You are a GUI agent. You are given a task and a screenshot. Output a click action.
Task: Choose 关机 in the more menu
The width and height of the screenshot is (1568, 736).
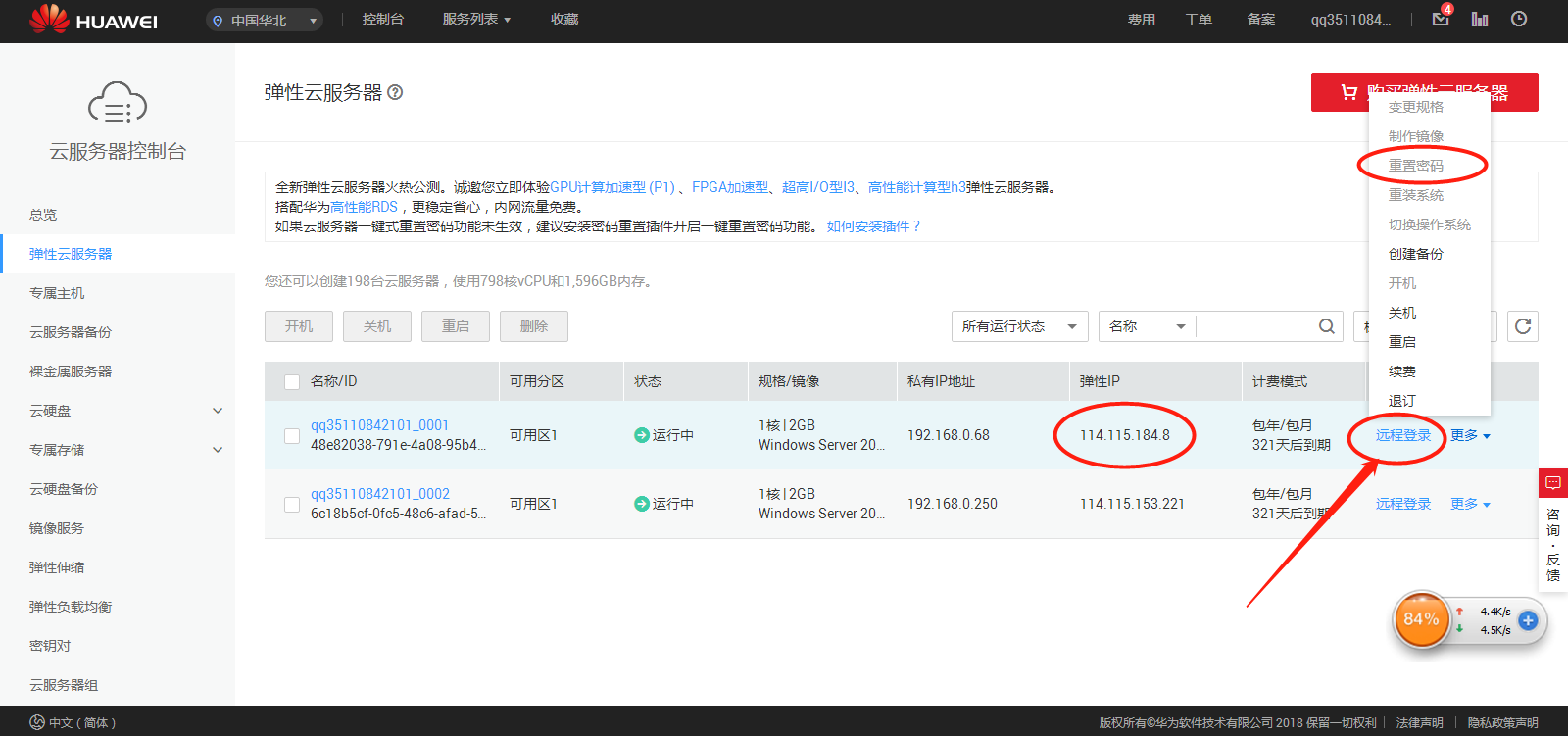[1402, 313]
